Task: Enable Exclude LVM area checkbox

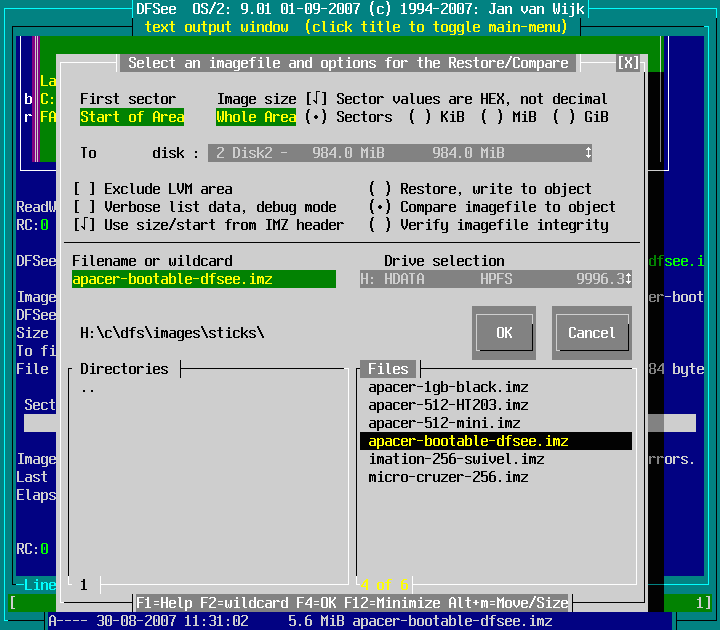Action: pos(87,189)
